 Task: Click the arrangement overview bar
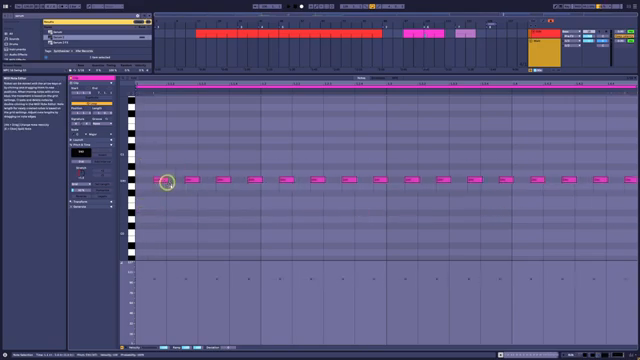[395, 15]
